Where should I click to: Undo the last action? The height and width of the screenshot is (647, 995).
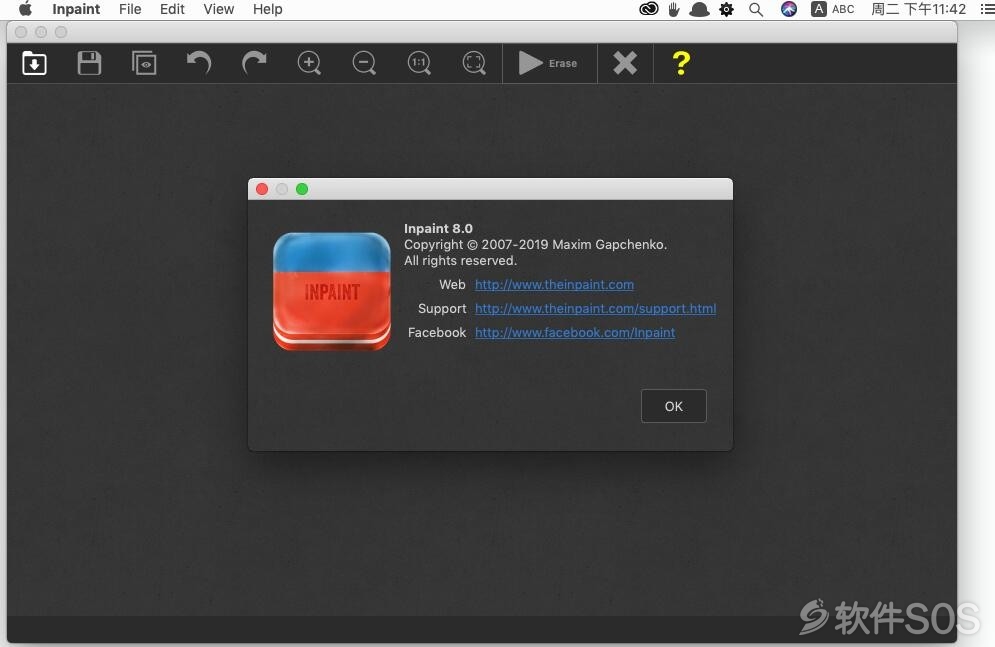pos(199,63)
